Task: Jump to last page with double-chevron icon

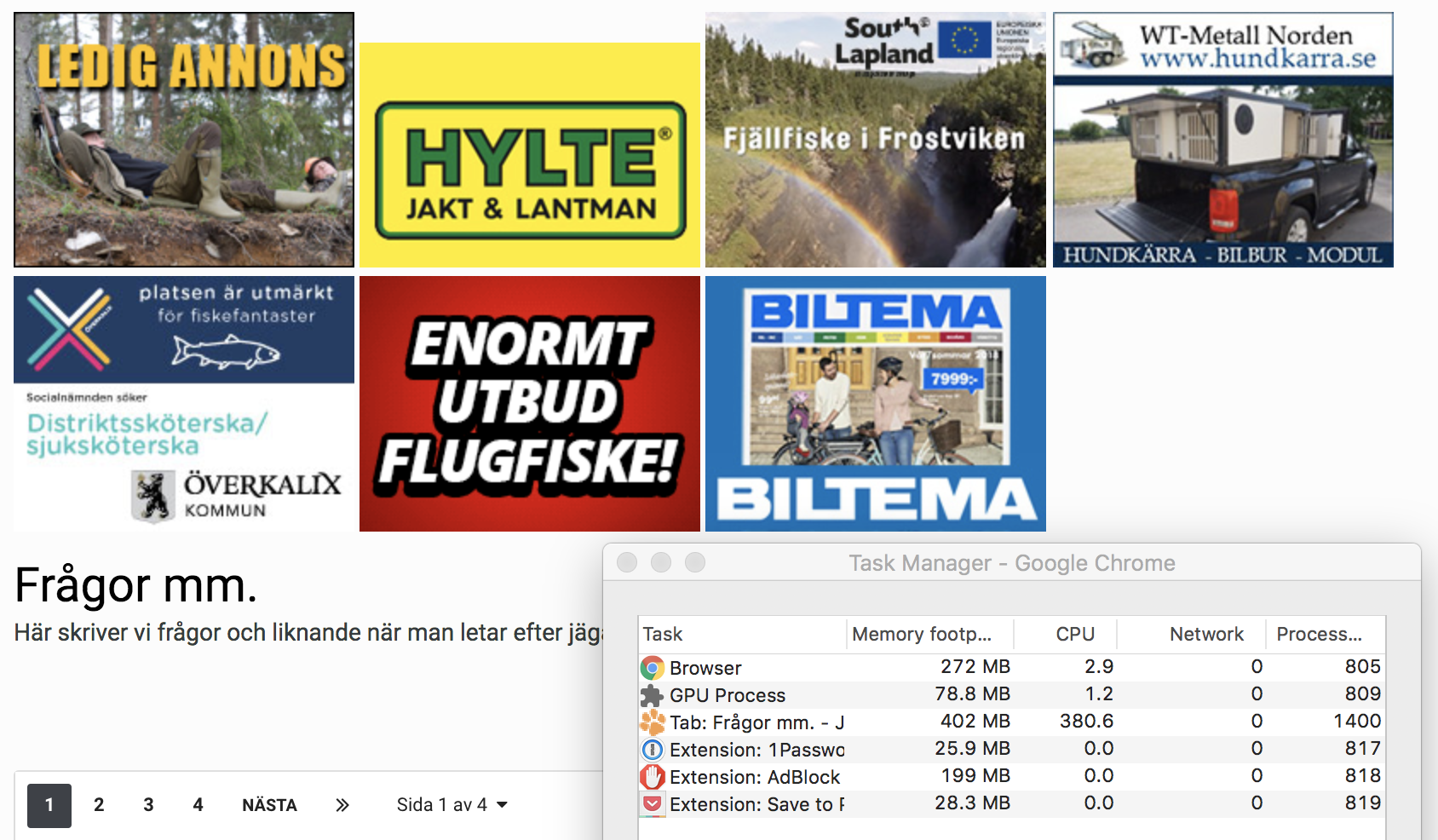Action: (x=342, y=805)
